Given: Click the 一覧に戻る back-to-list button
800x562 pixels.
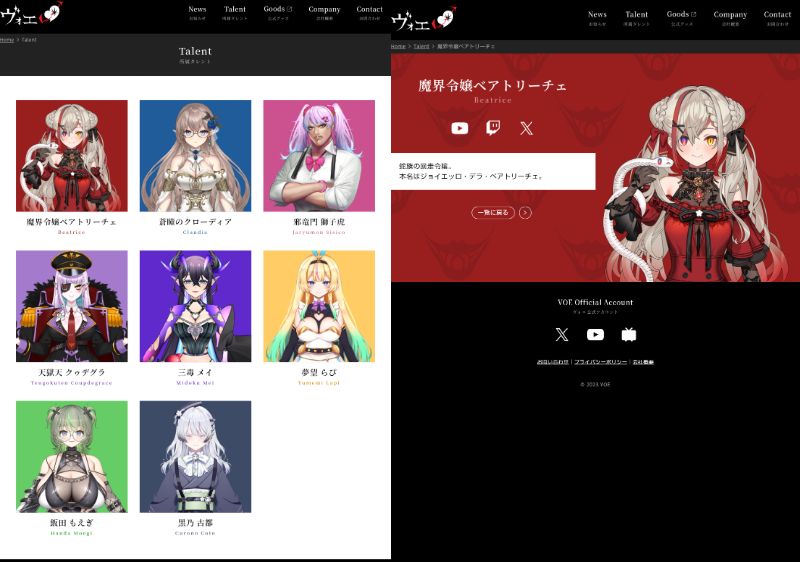Looking at the screenshot, I should point(493,212).
